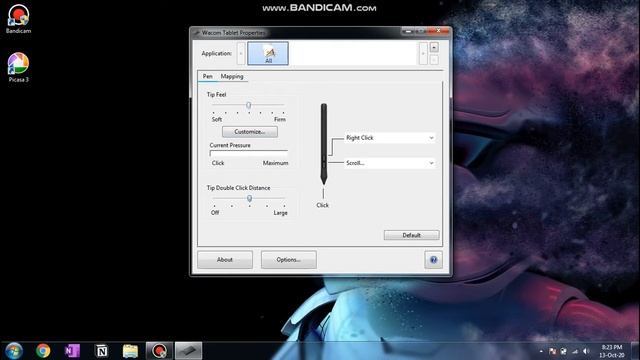Launch Google Chrome from the taskbar

pyautogui.click(x=43, y=351)
